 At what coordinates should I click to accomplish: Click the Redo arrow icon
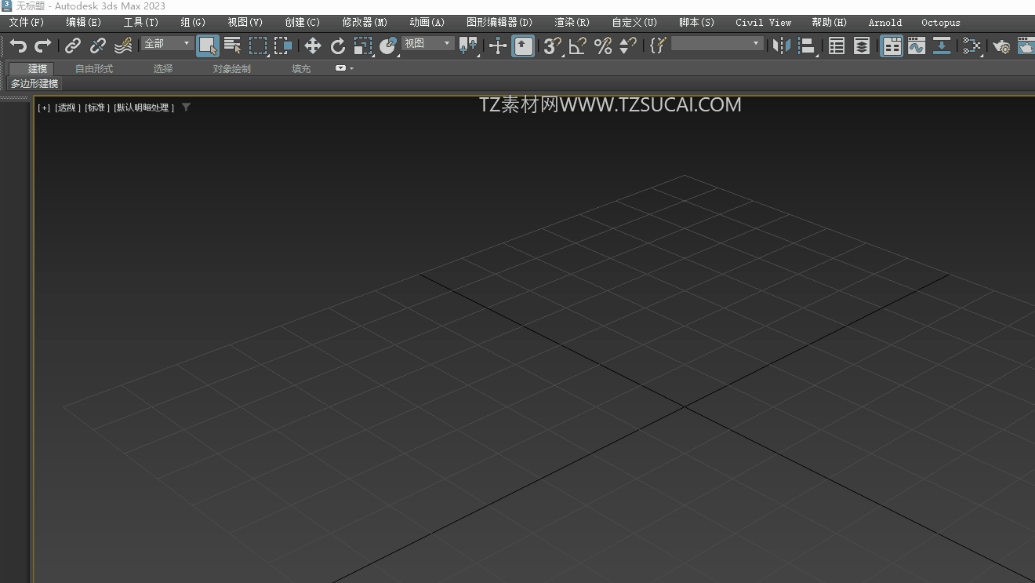click(43, 46)
